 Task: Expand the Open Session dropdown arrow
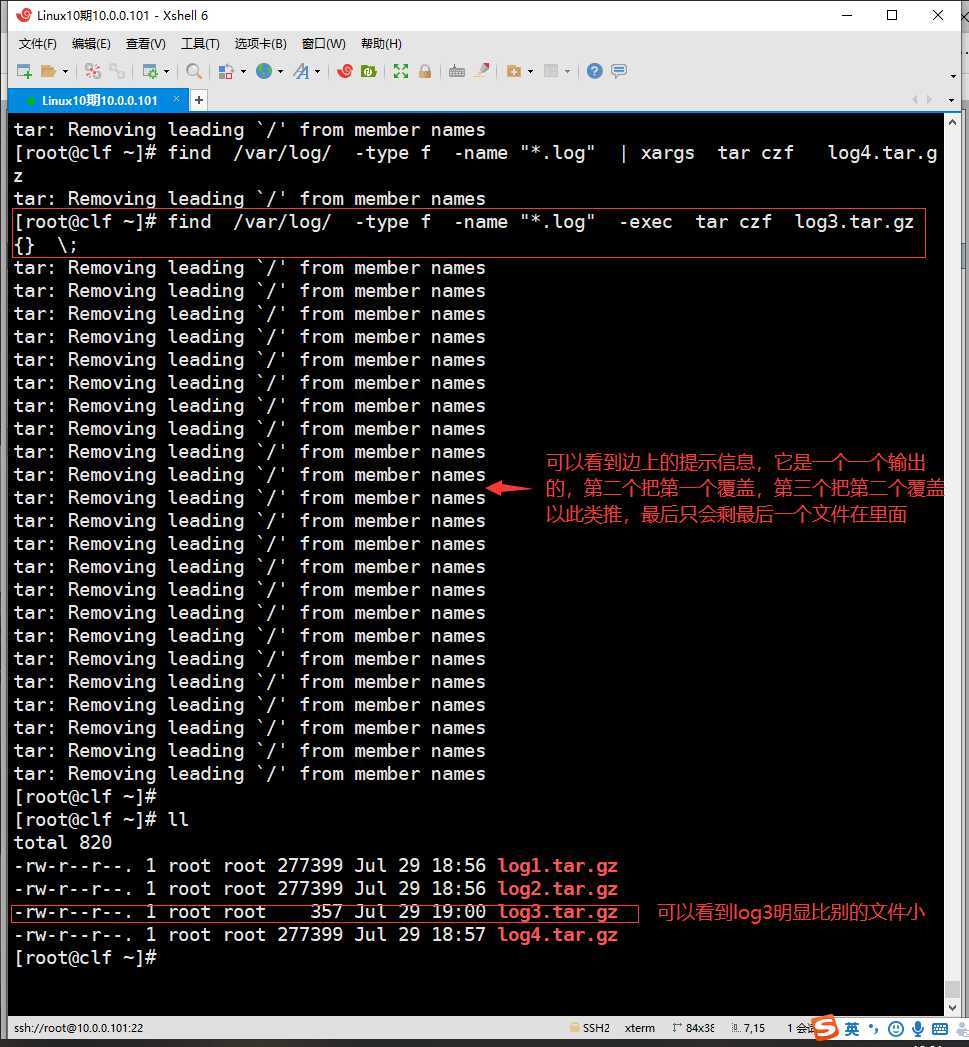tap(65, 71)
